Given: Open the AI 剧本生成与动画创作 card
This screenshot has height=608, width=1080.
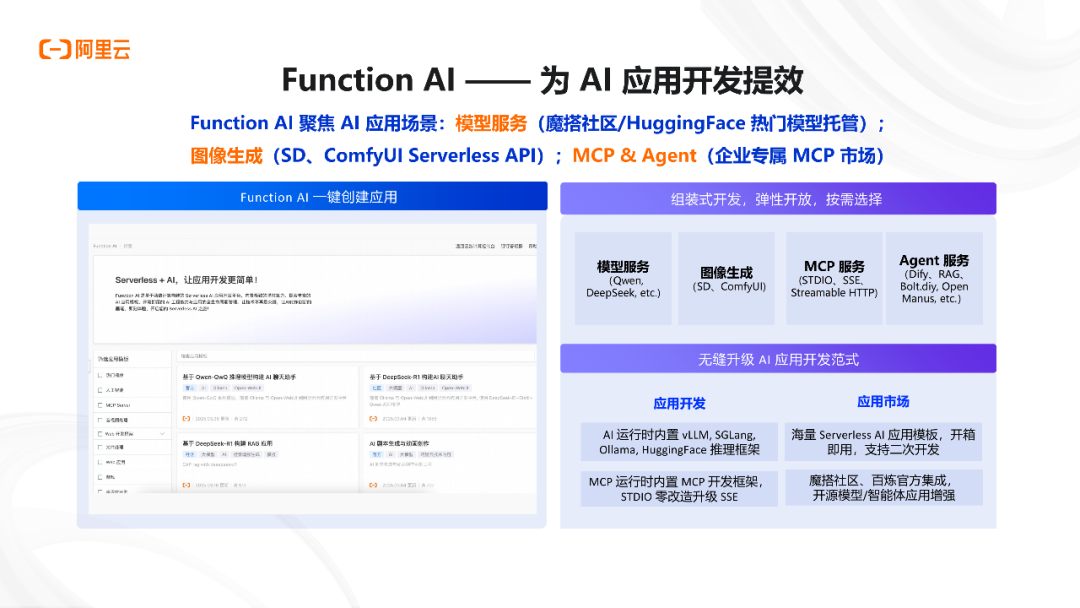Looking at the screenshot, I should [448, 463].
